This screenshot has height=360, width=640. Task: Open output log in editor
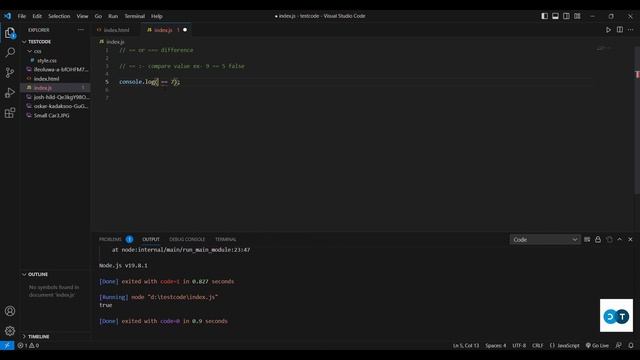pos(609,240)
